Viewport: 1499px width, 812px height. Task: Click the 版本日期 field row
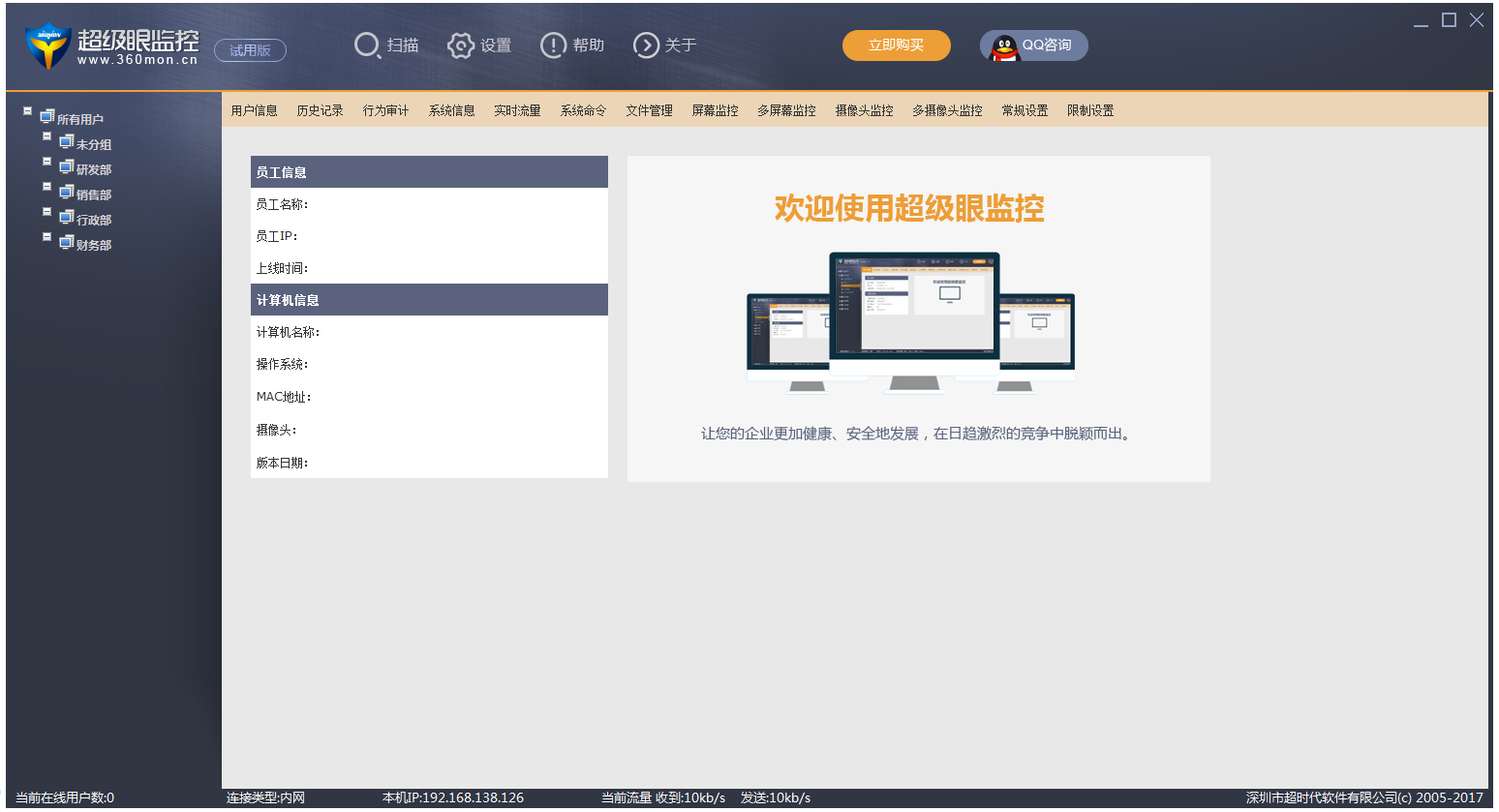coord(429,463)
